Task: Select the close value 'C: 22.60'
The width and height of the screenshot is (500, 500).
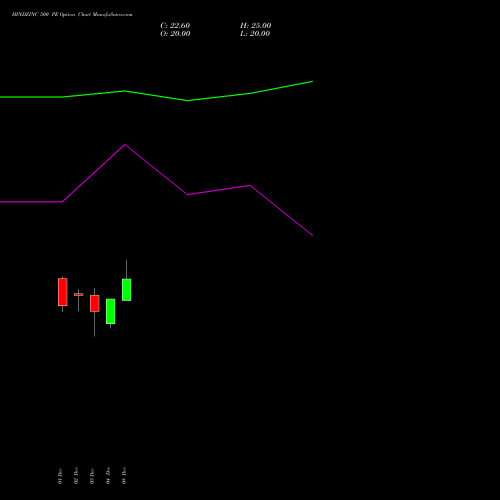Action: 175,26
